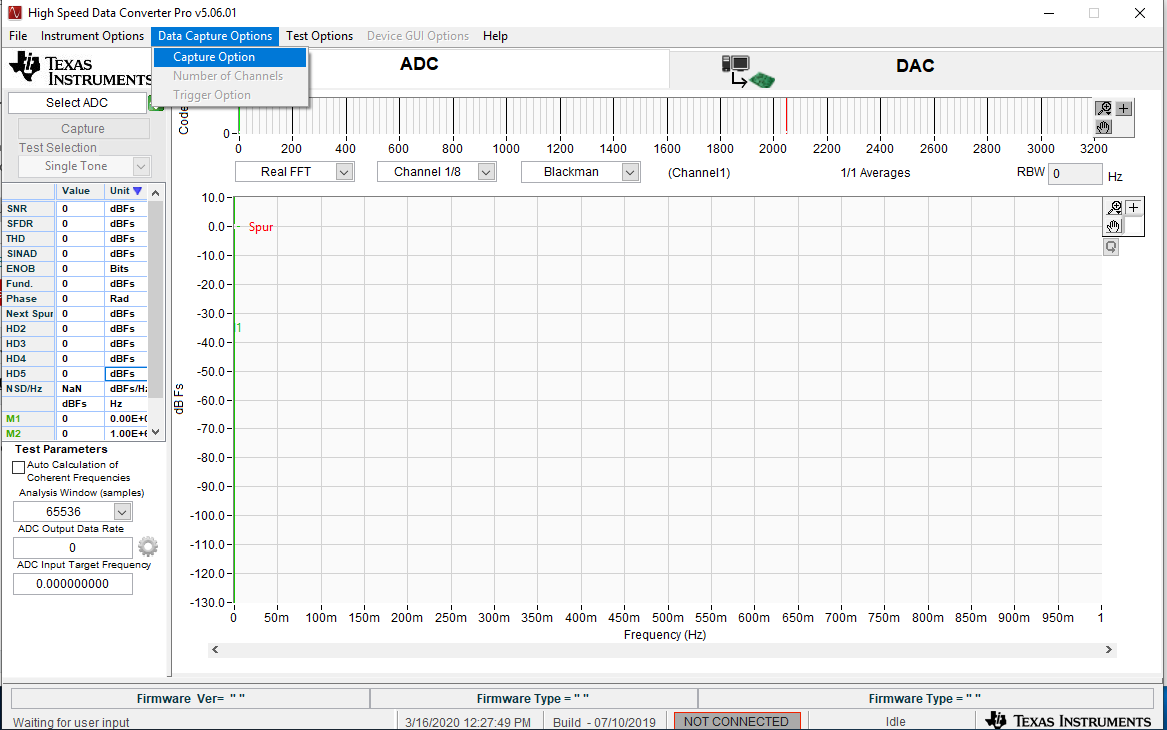
Task: Click the M1 marker row label
Action: click(28, 419)
